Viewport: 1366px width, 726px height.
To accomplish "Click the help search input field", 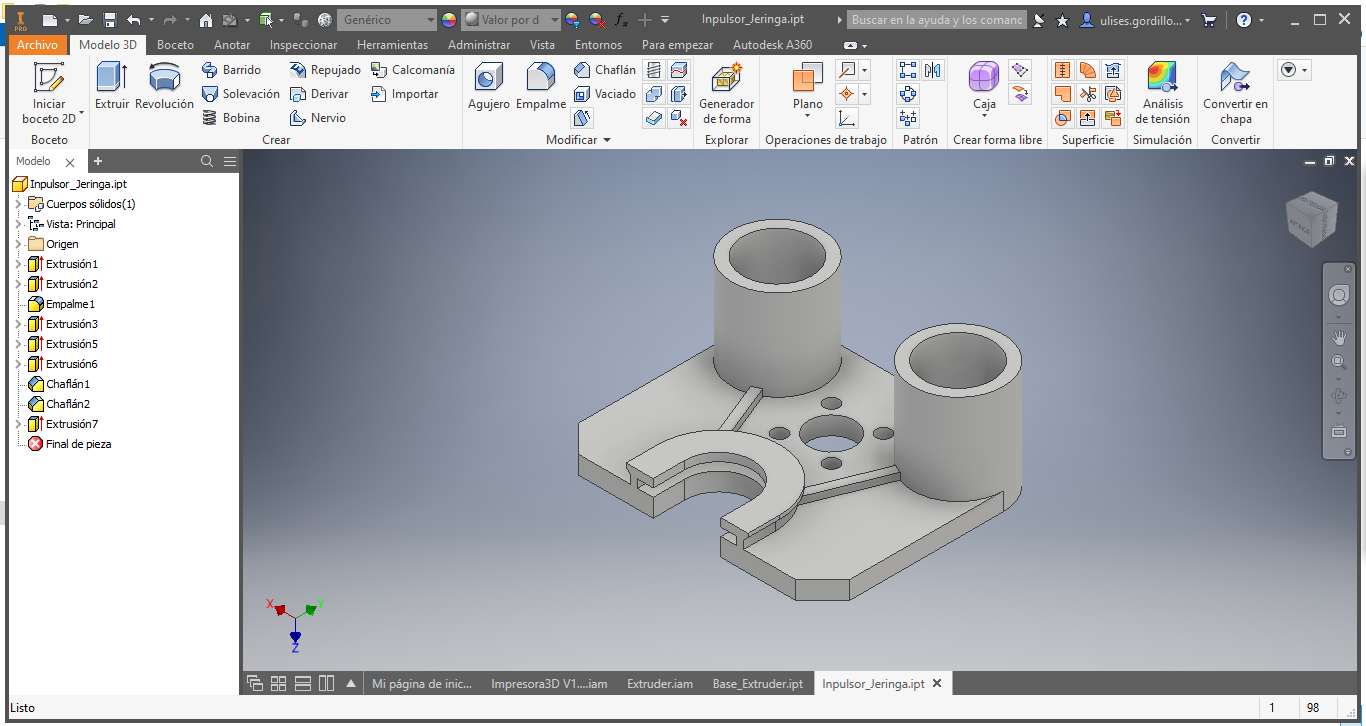I will (936, 20).
